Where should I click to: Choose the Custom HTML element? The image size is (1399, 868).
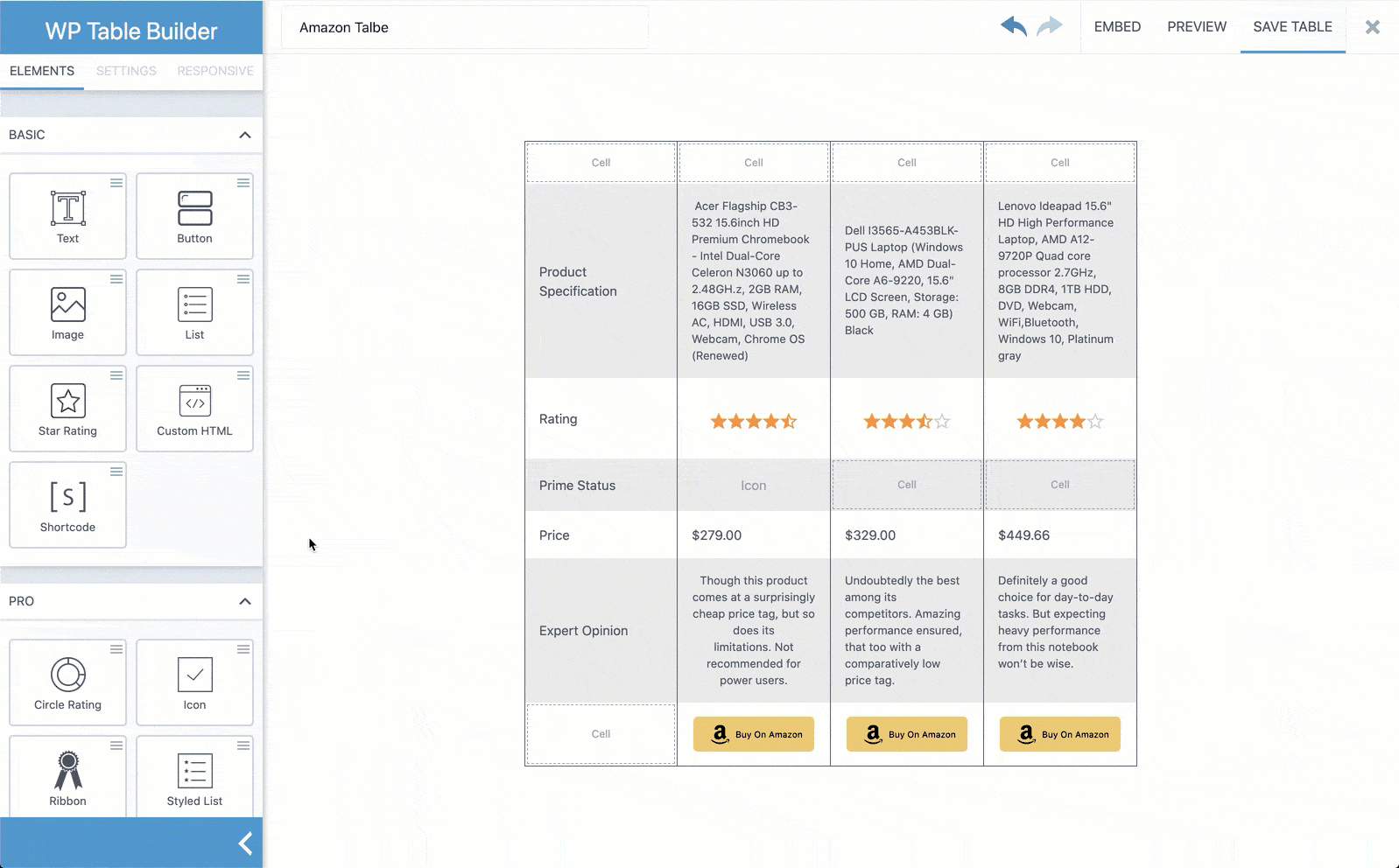click(x=194, y=409)
